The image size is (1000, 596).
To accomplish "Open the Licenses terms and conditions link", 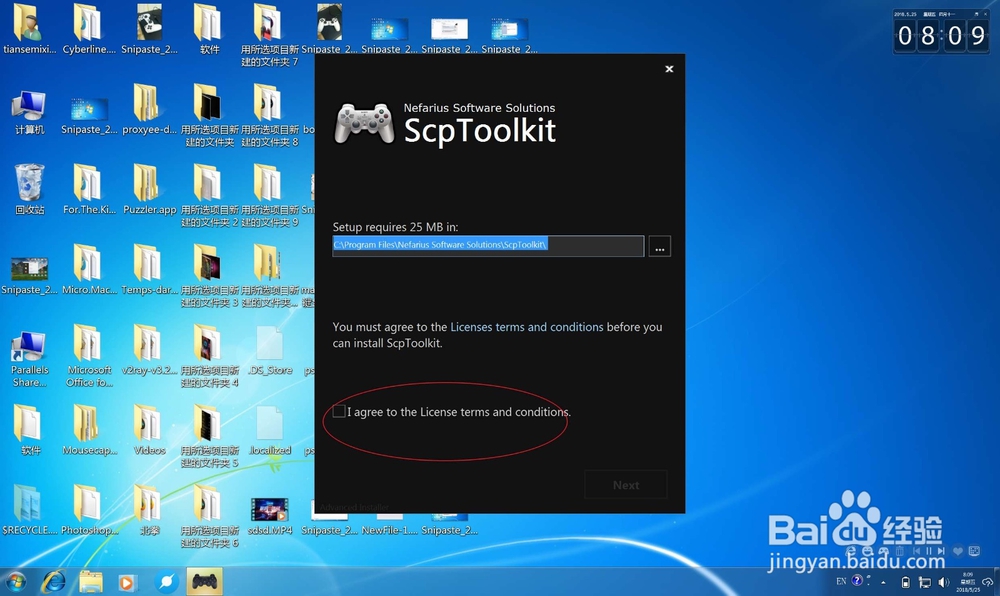I will (x=527, y=327).
